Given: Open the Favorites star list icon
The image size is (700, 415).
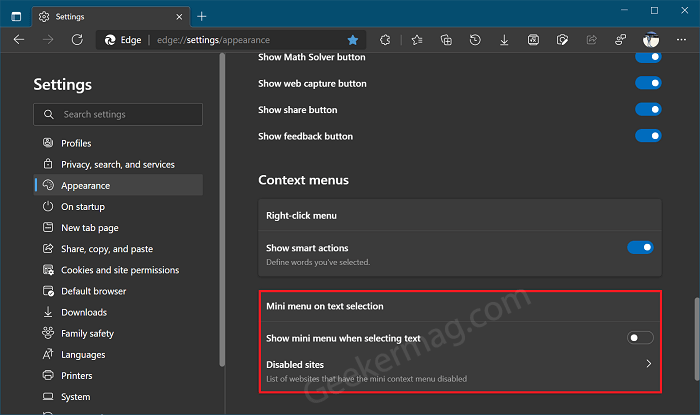Looking at the screenshot, I should coord(417,40).
